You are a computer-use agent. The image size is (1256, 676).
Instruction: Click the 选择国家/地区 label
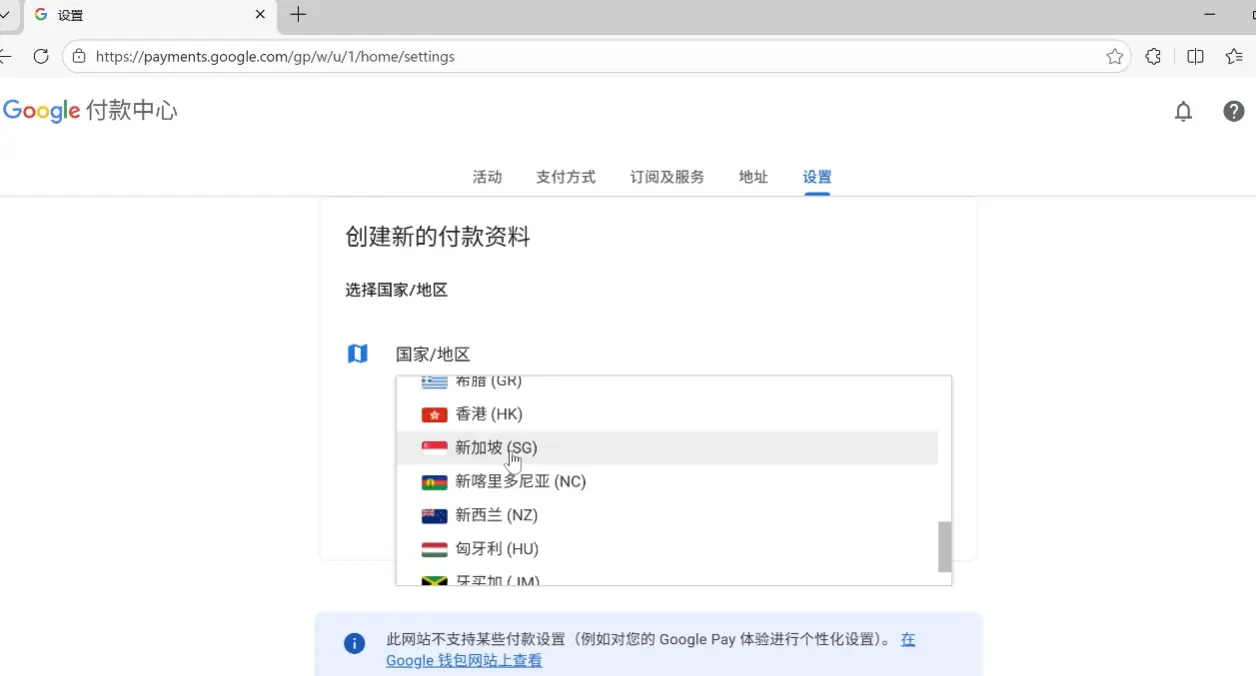tap(396, 290)
